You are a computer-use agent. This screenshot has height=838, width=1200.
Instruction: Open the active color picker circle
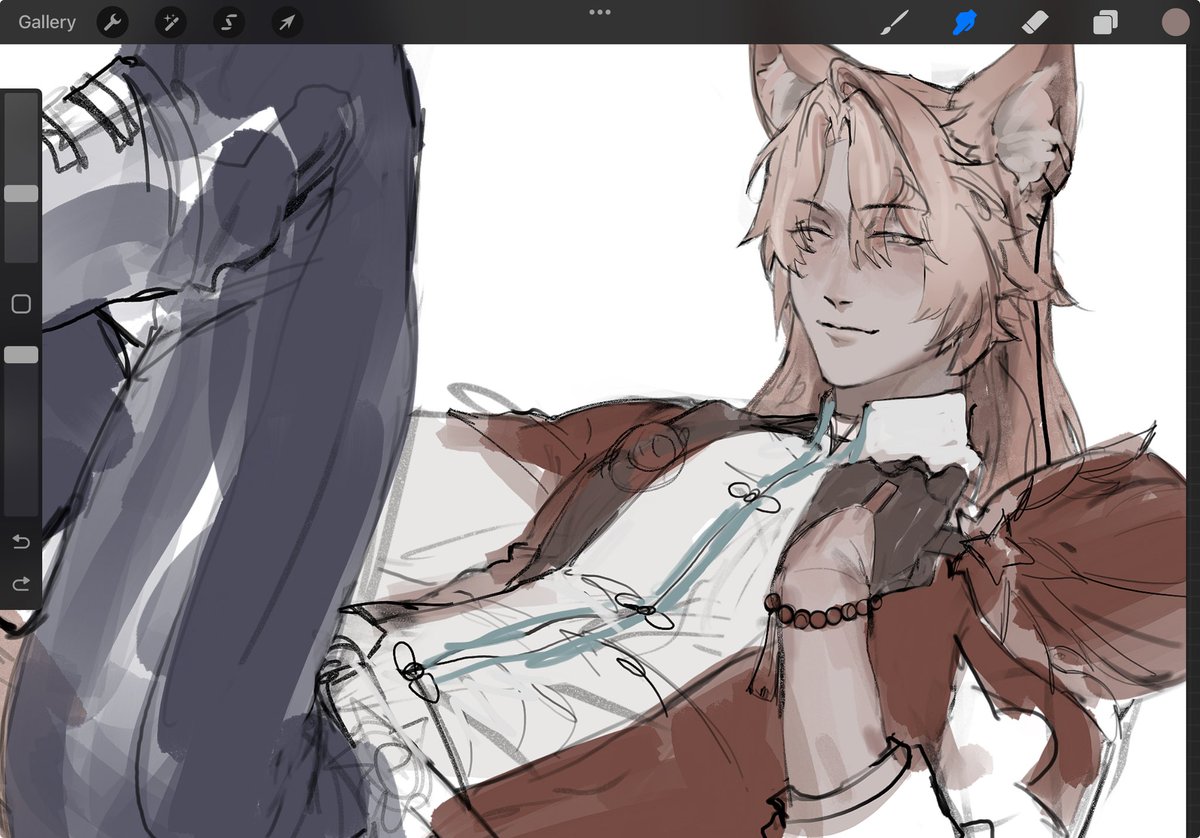pos(1175,22)
